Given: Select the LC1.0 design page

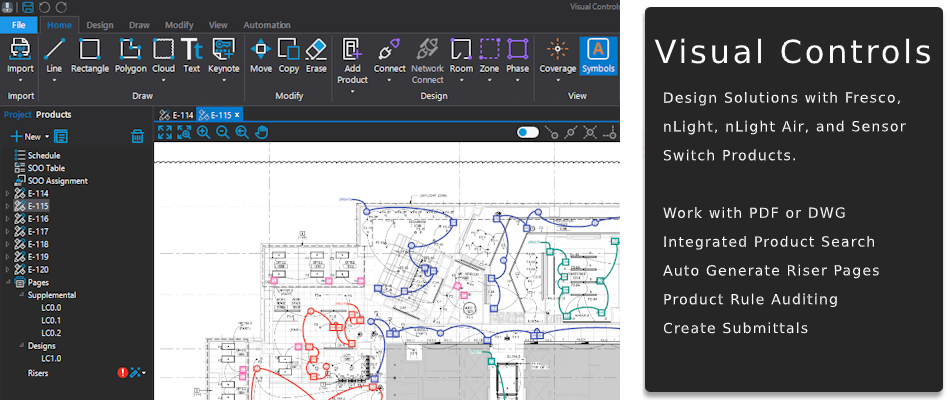Looking at the screenshot, I should click(51, 359).
